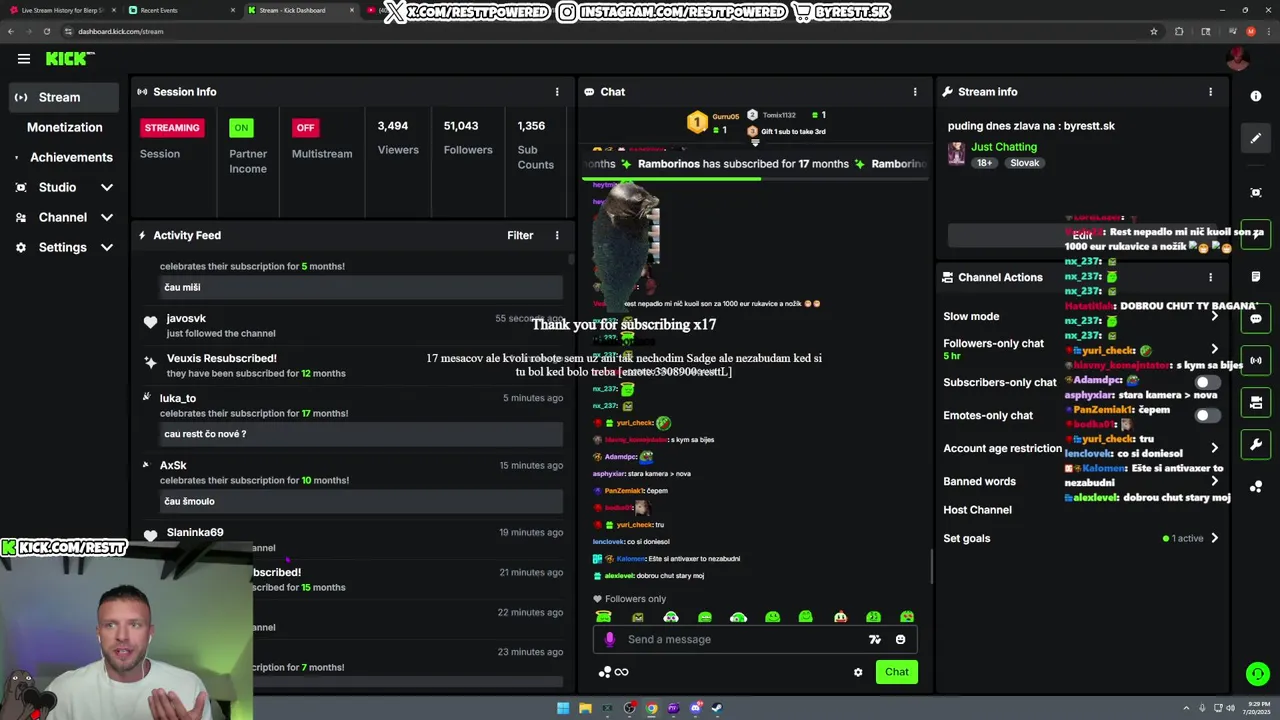Expand the Settings sidebar section
Viewport: 1280px width, 720px height.
click(x=107, y=248)
